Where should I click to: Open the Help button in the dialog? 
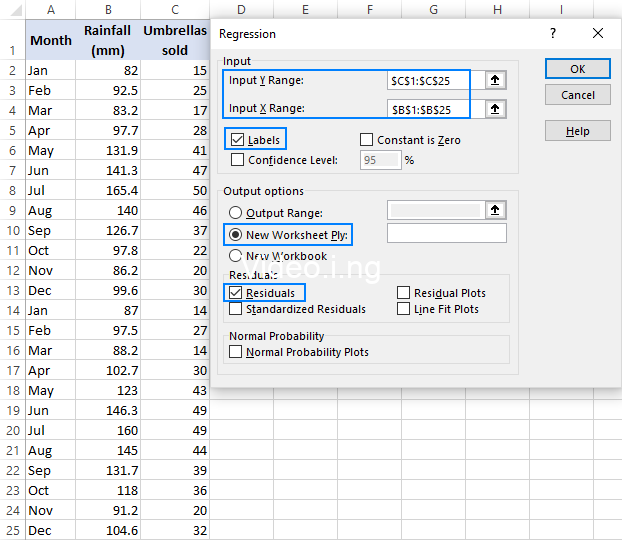point(578,131)
